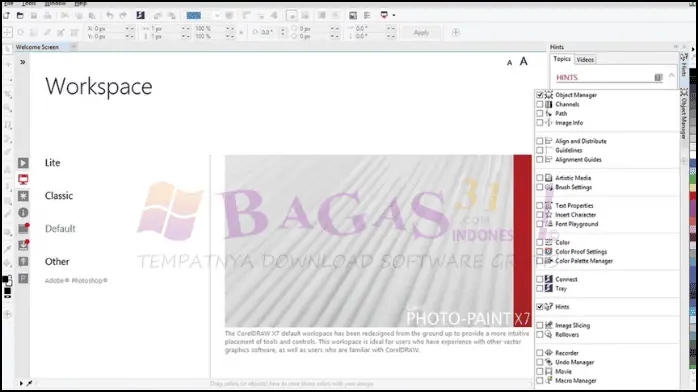Select the Workspace monitor icon in sidebar
Image resolution: width=698 pixels, height=392 pixels.
(x=23, y=179)
